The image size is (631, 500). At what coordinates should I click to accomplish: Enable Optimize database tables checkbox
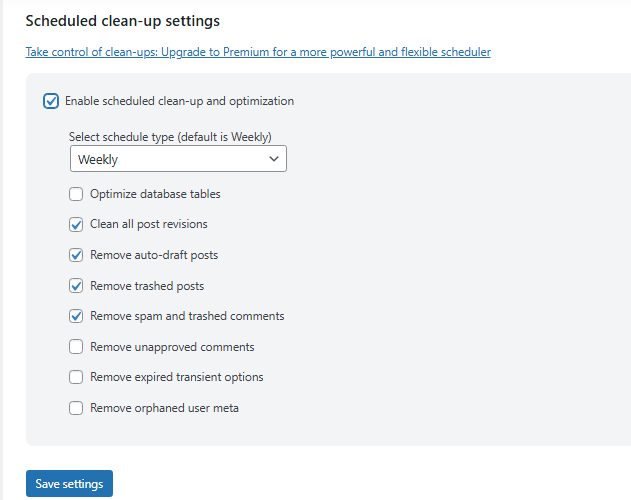pos(76,194)
